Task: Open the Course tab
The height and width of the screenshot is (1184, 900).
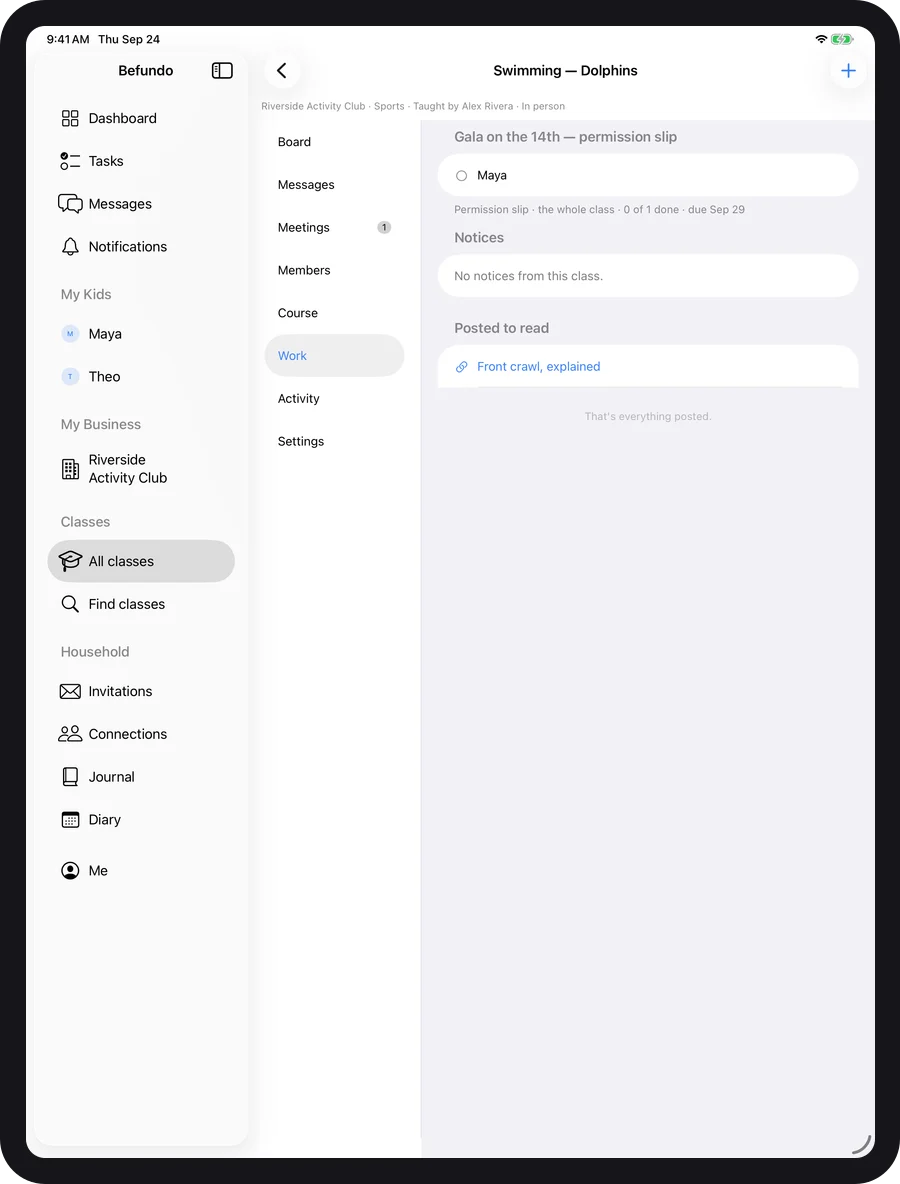Action: pyautogui.click(x=334, y=313)
